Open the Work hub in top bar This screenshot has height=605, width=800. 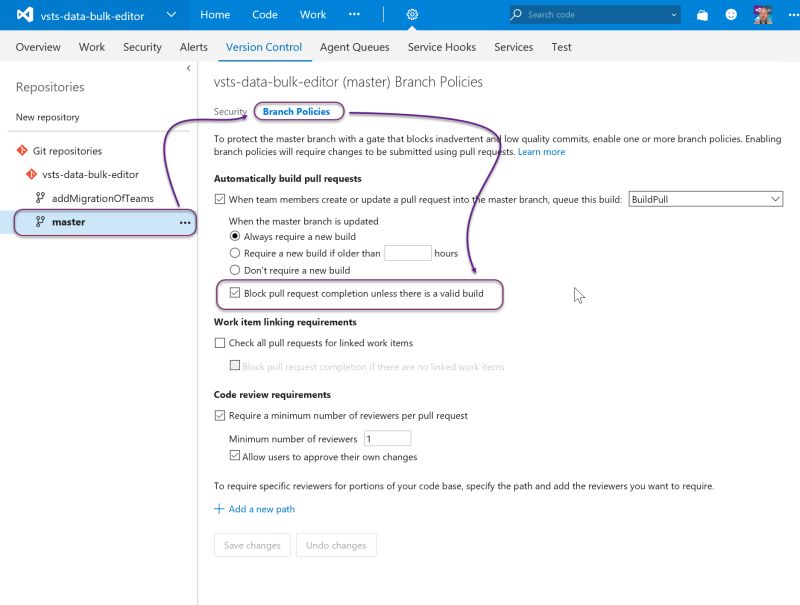(313, 15)
